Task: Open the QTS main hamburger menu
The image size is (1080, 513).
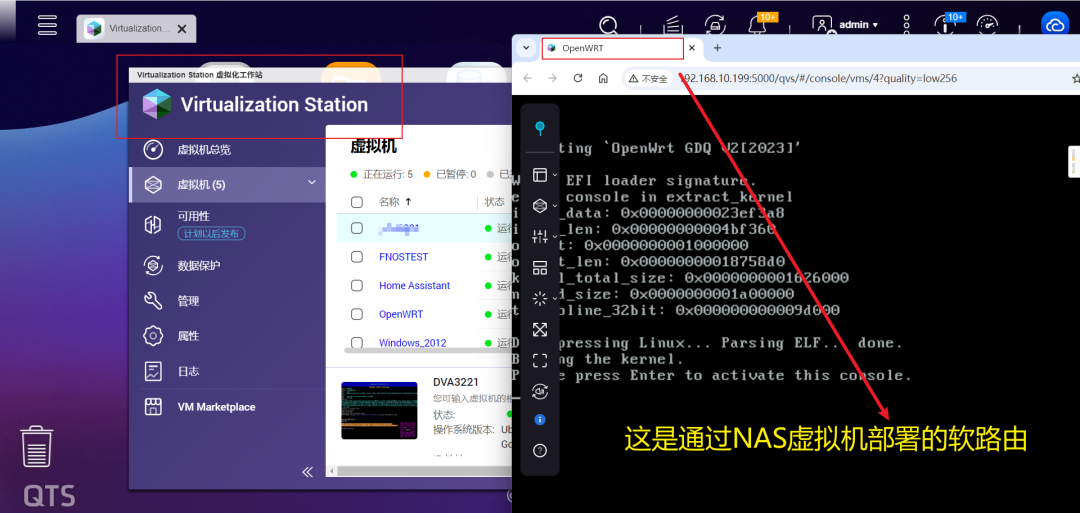Action: tap(48, 25)
